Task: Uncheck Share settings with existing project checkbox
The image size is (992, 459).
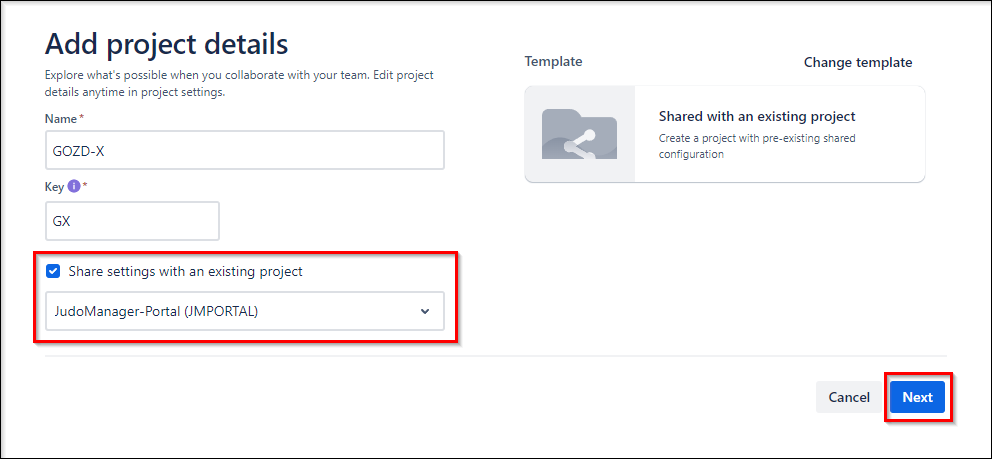Action: click(53, 272)
